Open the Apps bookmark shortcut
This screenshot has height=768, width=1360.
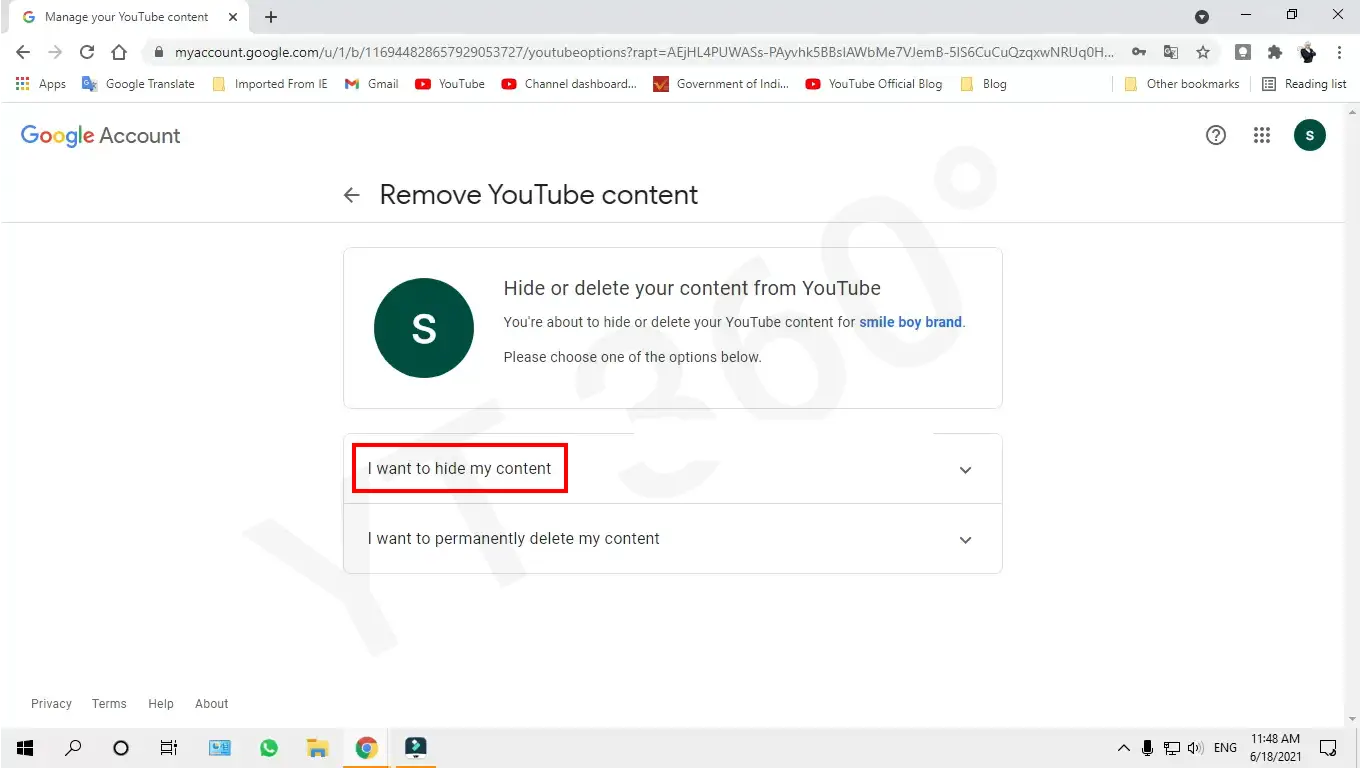point(41,84)
